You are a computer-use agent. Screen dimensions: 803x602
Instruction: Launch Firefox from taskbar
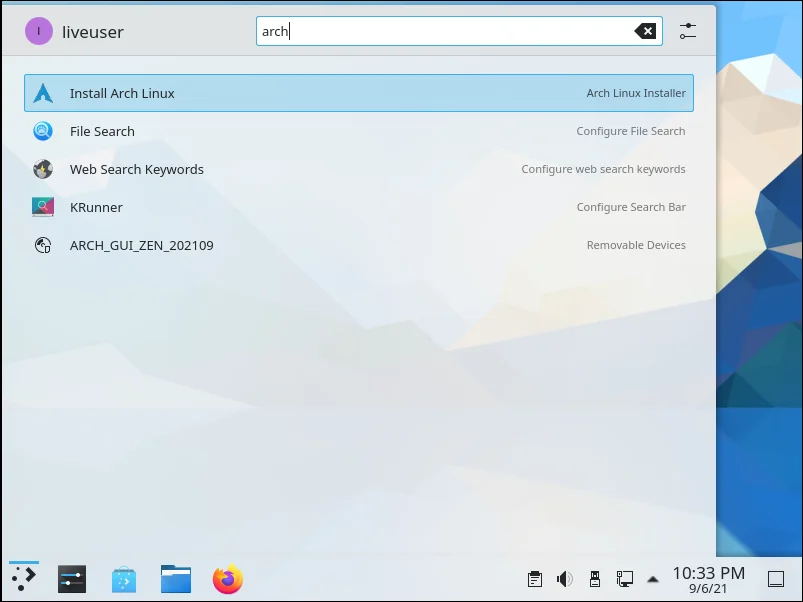pos(228,579)
